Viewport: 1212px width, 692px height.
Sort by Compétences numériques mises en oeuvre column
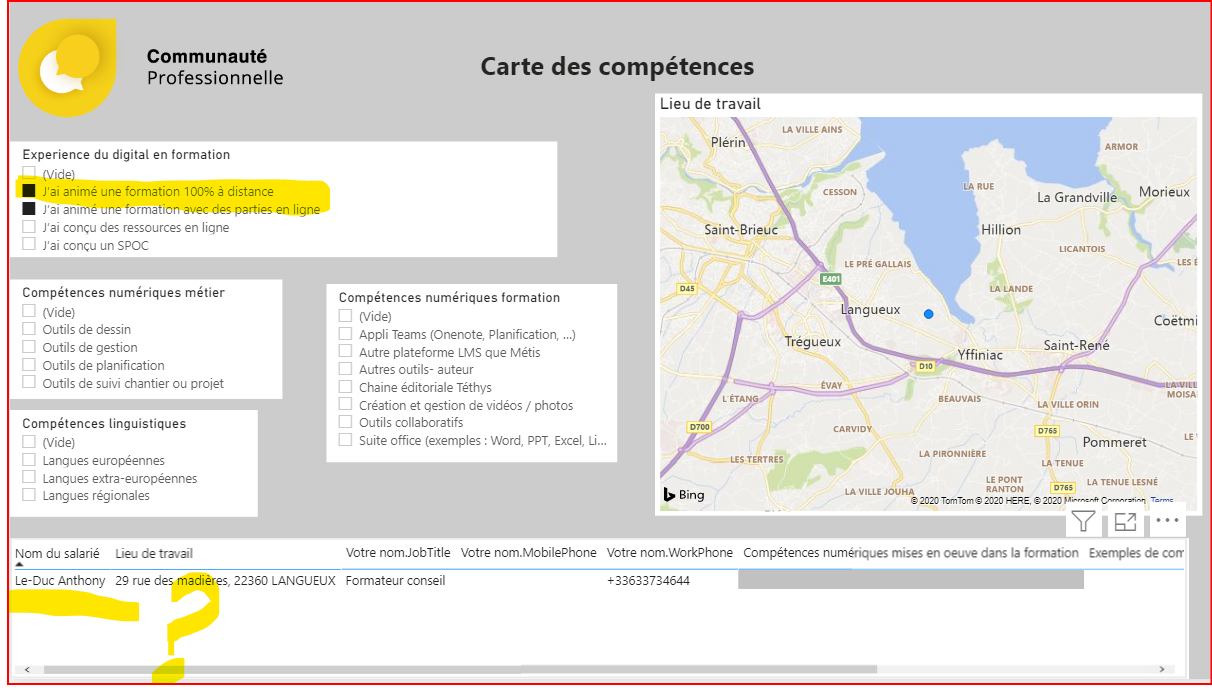point(911,553)
